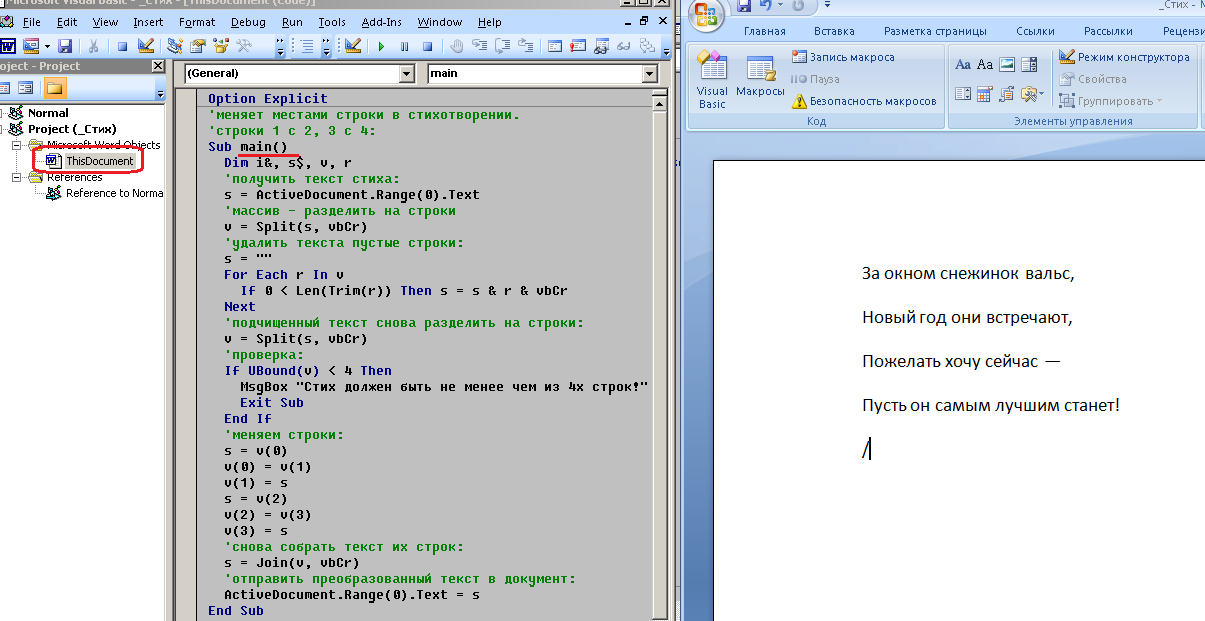1205x621 pixels.
Task: Open the Add-Ins menu
Action: point(381,22)
